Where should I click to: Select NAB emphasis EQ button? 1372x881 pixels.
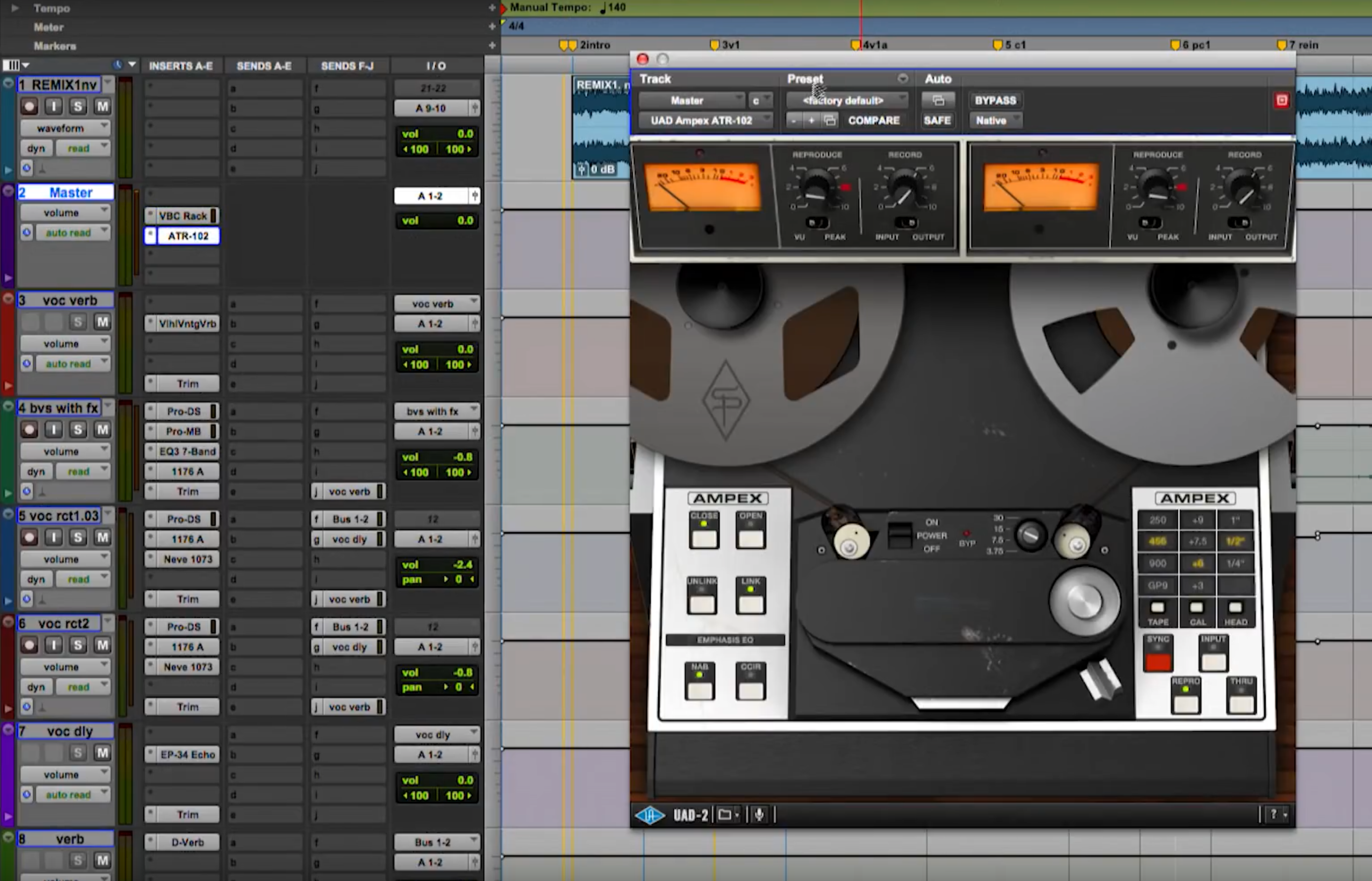pyautogui.click(x=700, y=691)
